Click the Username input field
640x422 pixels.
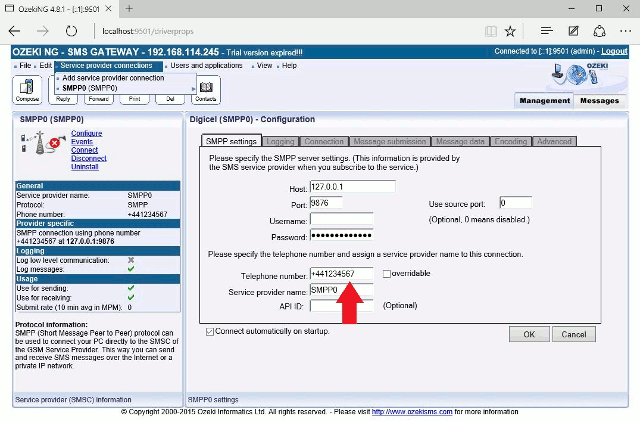[342, 220]
